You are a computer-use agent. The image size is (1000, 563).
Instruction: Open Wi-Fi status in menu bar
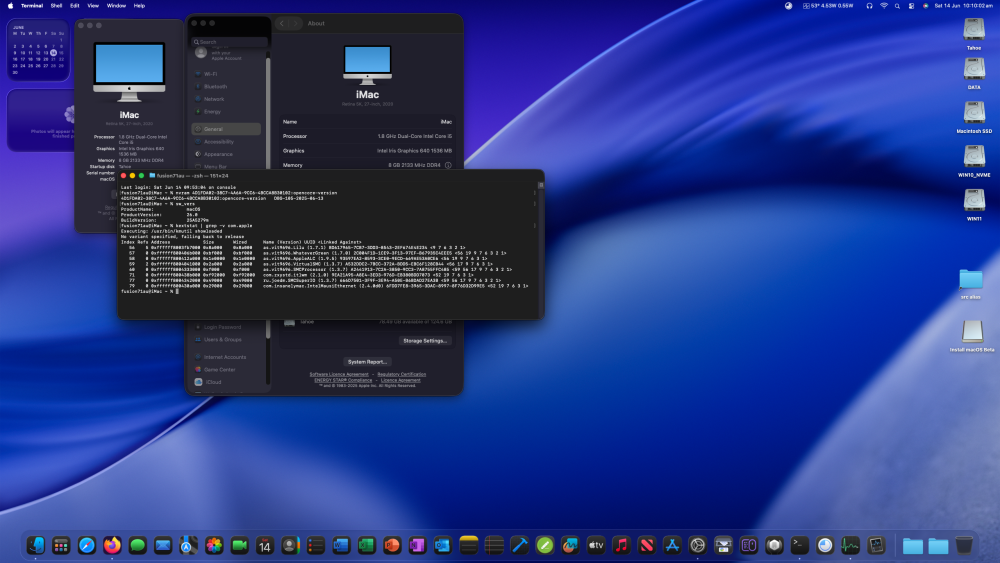click(x=884, y=6)
